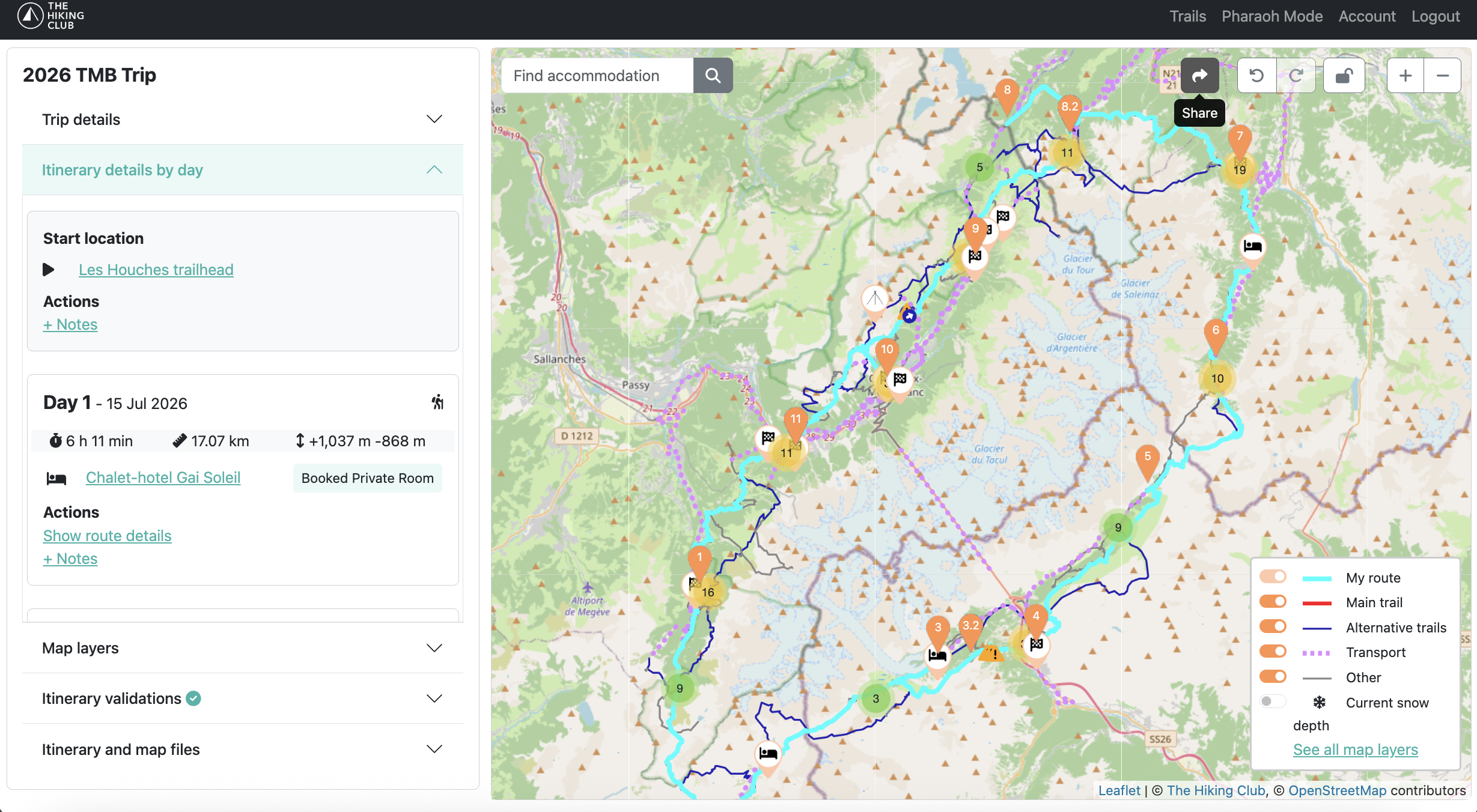Click the Share arrow icon on map
Screen dimensions: 1477x812
(1199, 76)
